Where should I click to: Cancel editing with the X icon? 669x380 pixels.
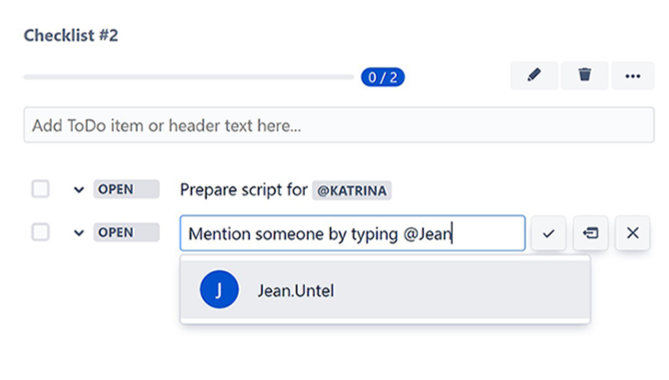(632, 233)
